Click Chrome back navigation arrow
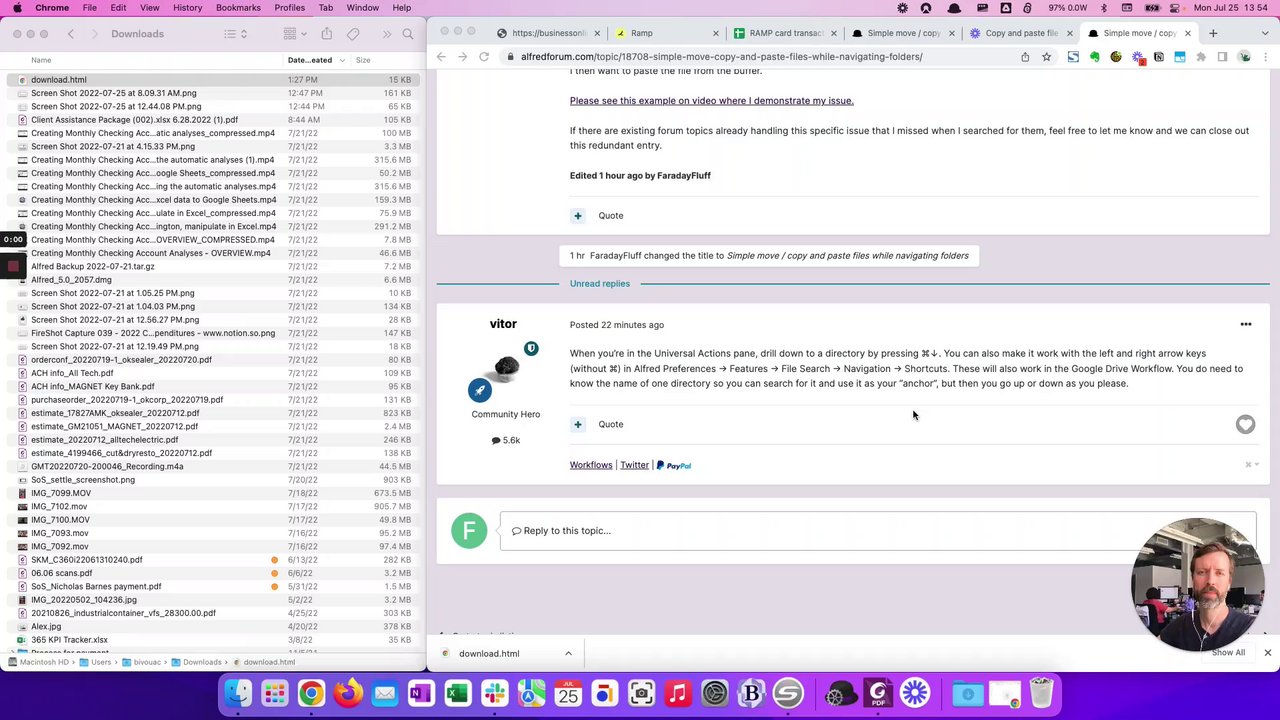This screenshot has height=720, width=1280. click(x=441, y=57)
